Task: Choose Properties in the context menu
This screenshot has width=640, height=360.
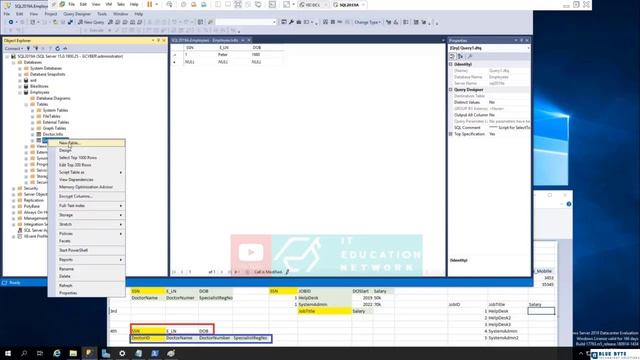Action: point(87,293)
